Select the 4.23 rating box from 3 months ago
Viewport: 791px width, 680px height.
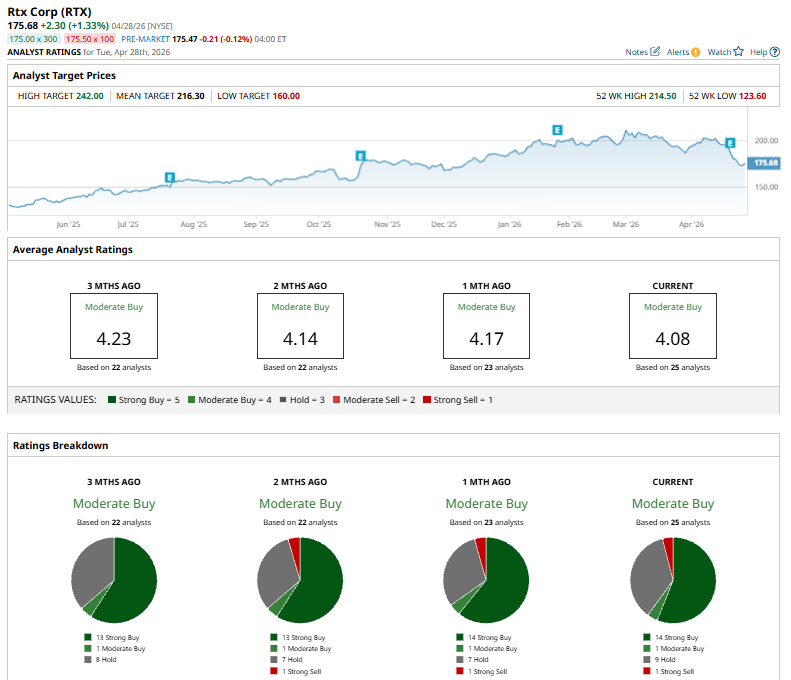click(114, 326)
